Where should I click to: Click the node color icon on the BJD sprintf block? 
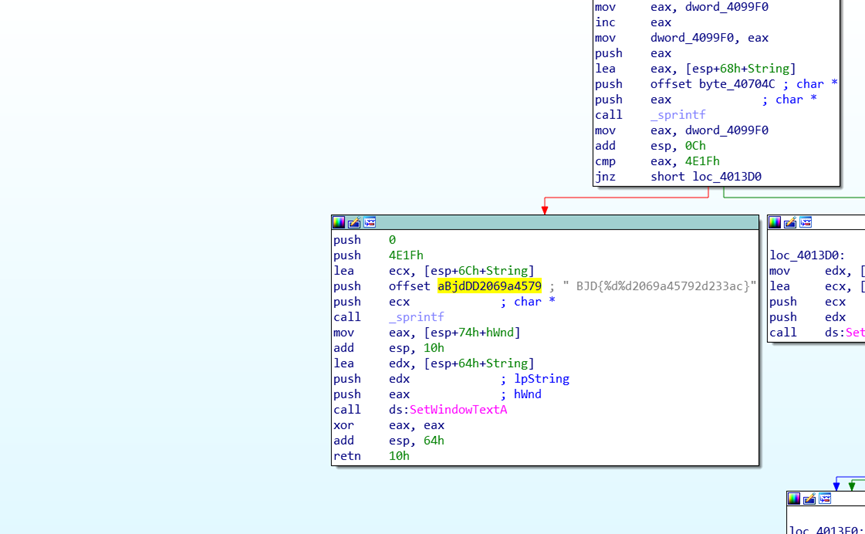point(339,222)
